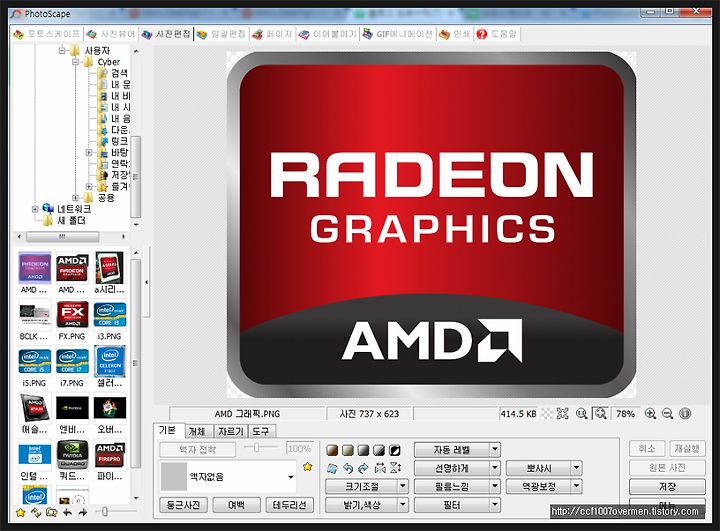Flip the photo horizontally using the mirror icon
This screenshot has height=531, width=720.
click(x=380, y=468)
